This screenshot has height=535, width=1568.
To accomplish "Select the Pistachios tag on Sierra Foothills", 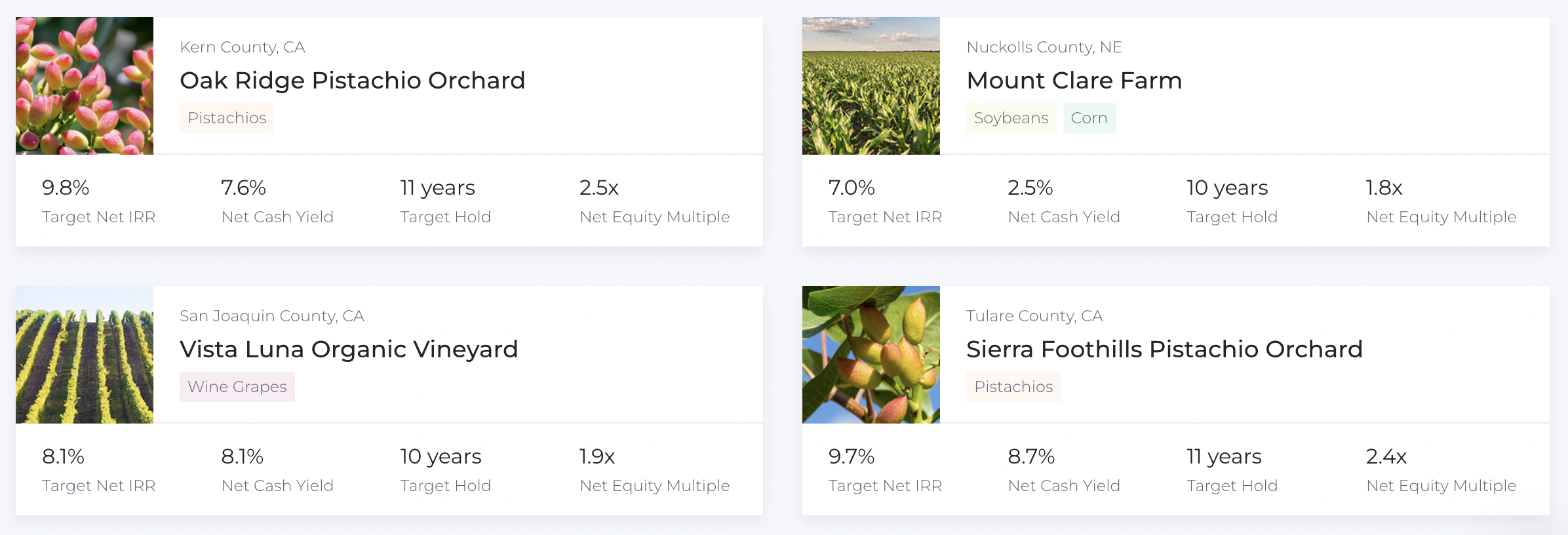I will [x=1013, y=387].
